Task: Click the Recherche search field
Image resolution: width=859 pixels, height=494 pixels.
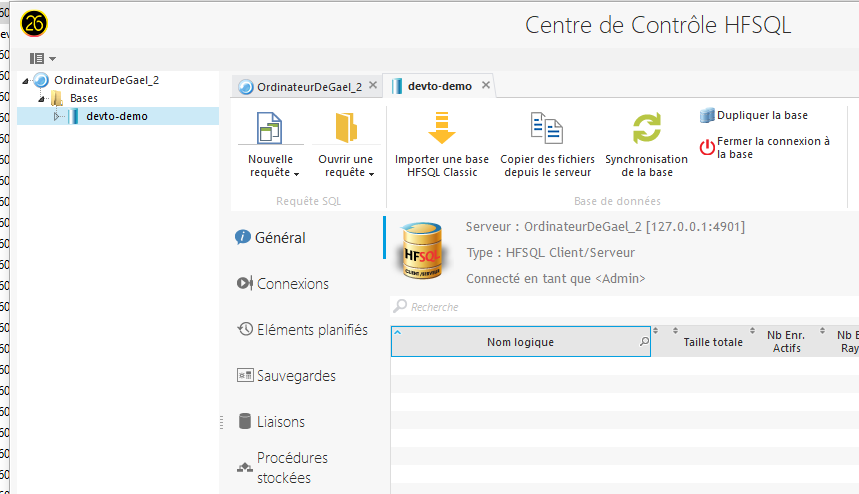Action: tap(625, 307)
